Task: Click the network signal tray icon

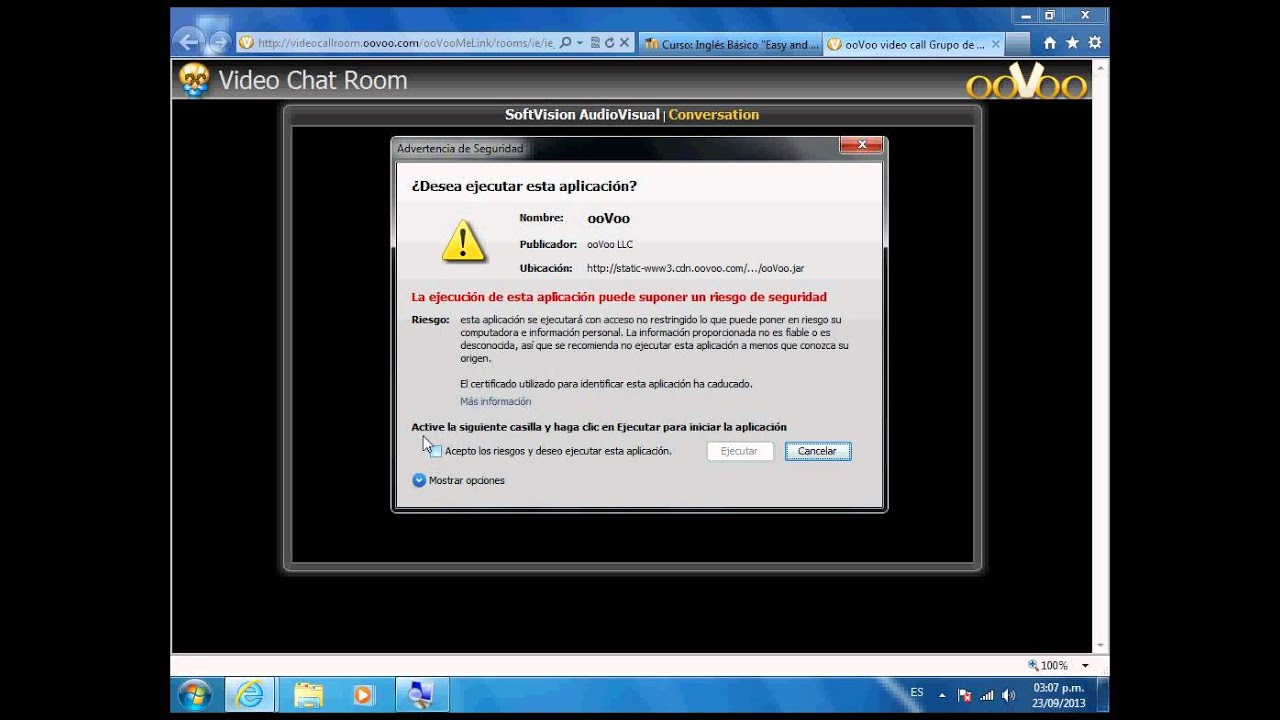Action: [x=987, y=695]
